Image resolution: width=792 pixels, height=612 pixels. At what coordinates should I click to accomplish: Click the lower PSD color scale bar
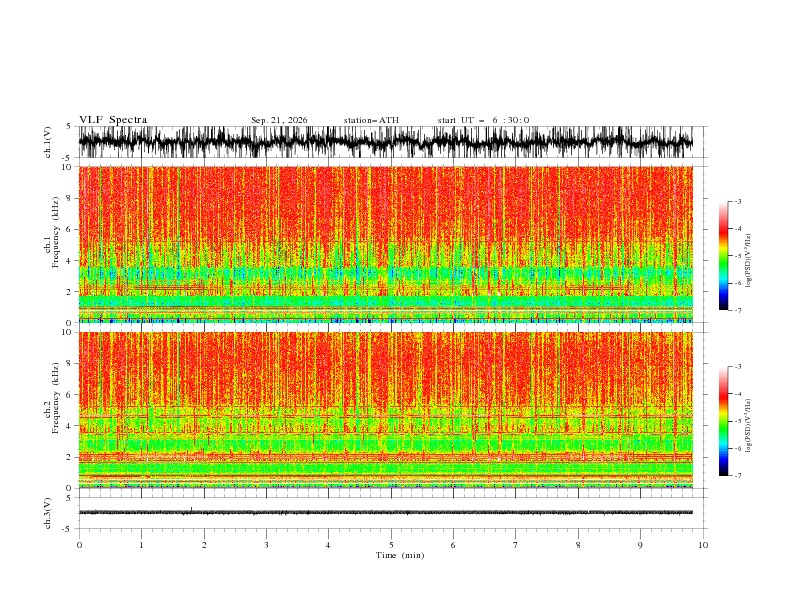[x=723, y=421]
